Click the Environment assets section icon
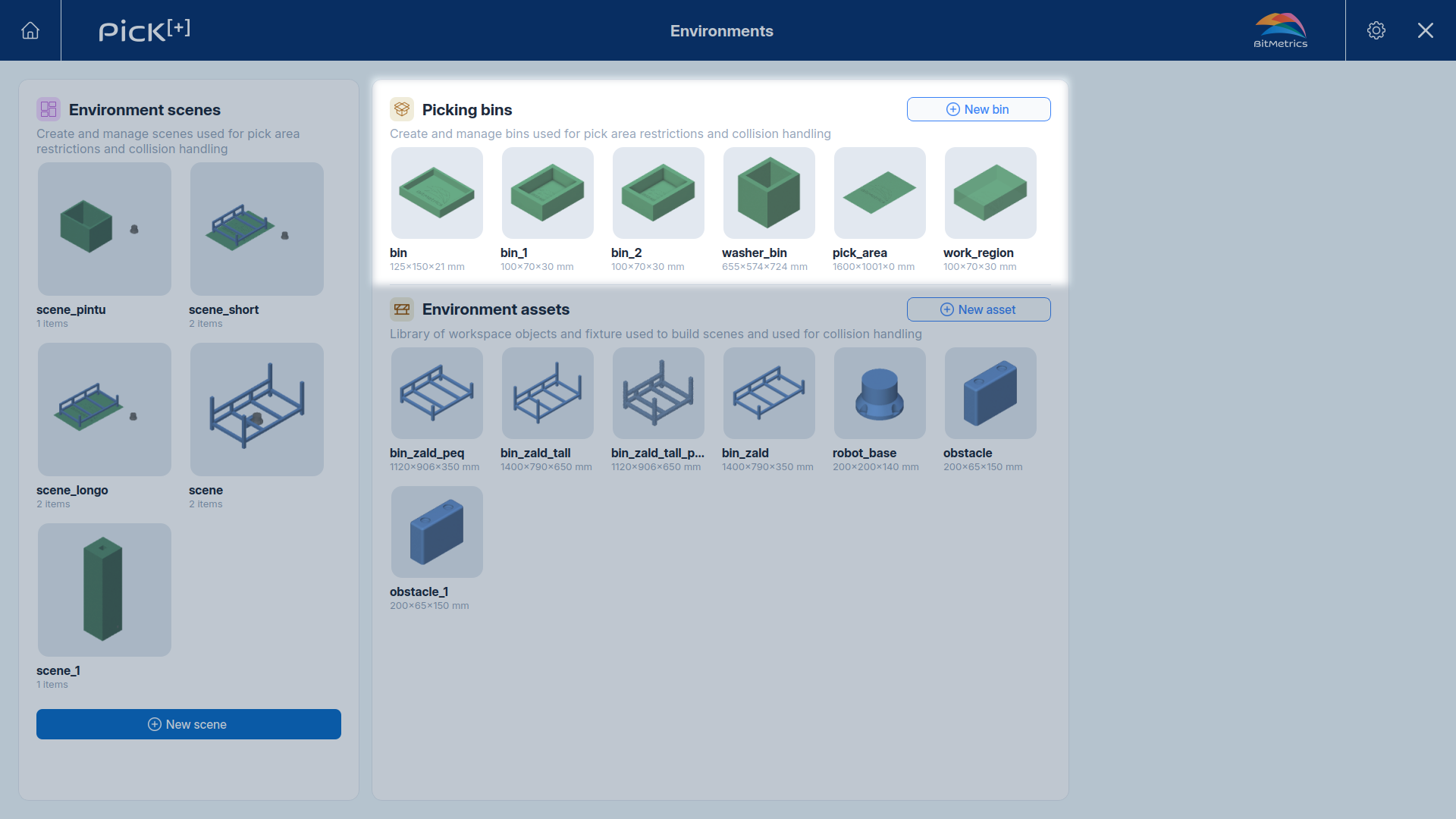This screenshot has height=819, width=1456. (402, 309)
